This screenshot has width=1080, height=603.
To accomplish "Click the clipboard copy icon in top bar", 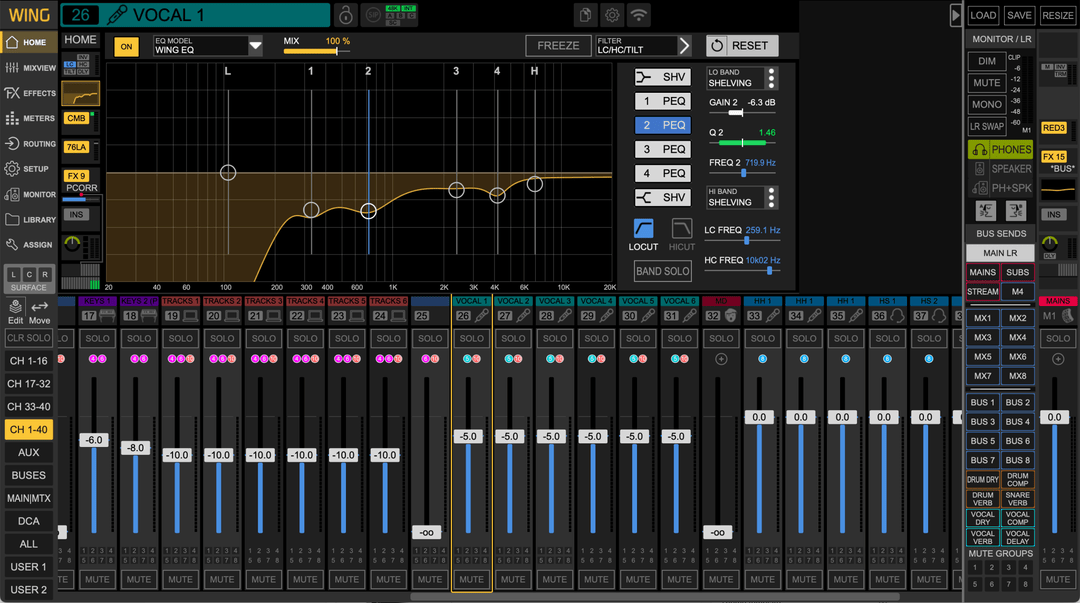I will (x=586, y=15).
